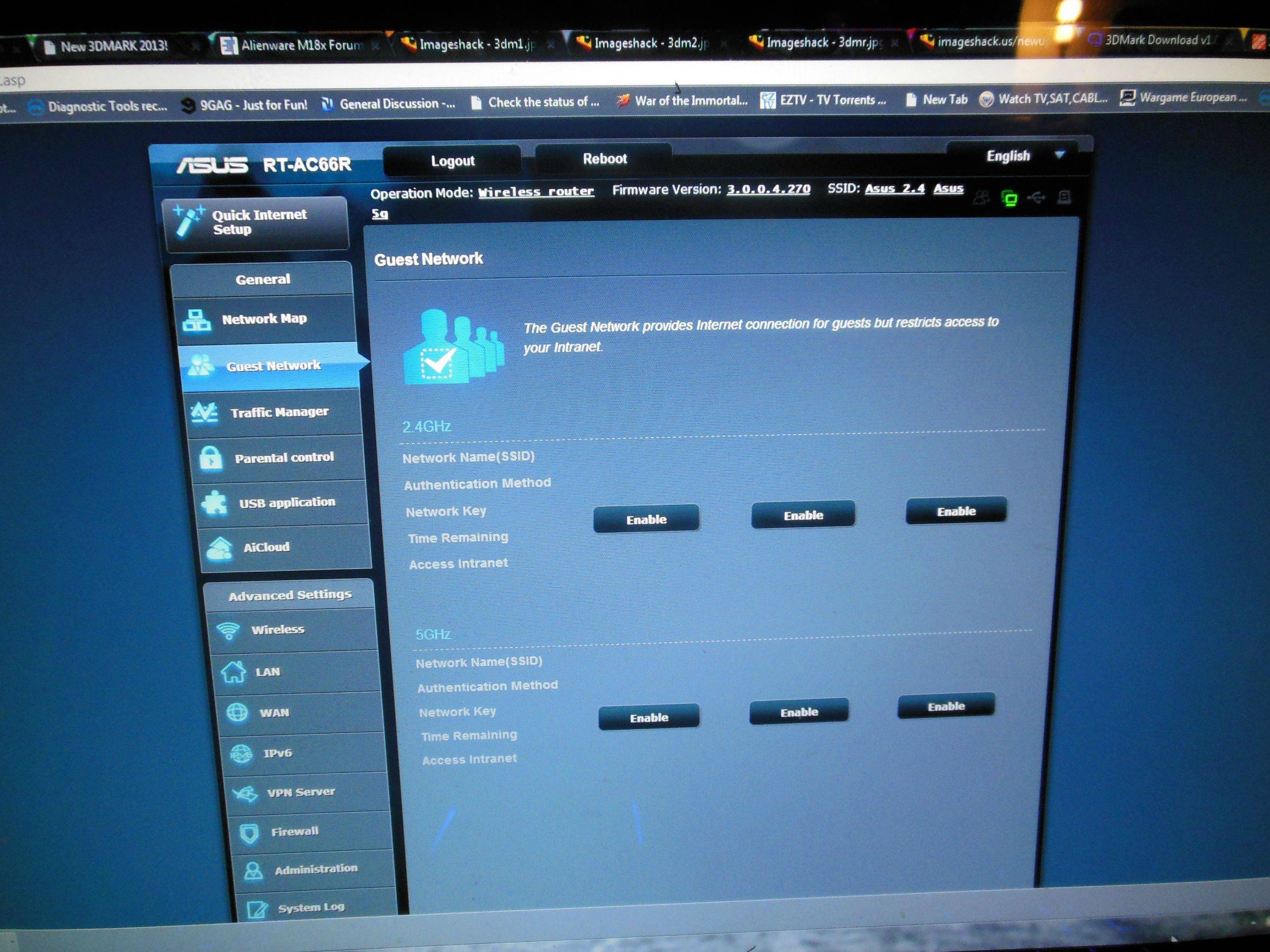This screenshot has width=1270, height=952.
Task: Click the Firewall shield icon
Action: (x=249, y=833)
